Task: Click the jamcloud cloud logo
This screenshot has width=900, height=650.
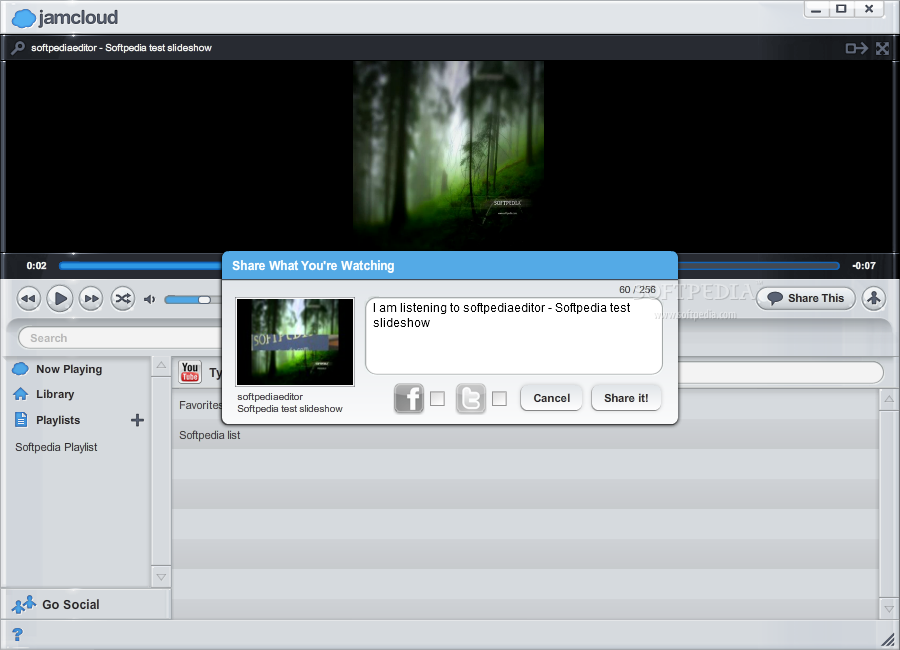Action: 24,18
